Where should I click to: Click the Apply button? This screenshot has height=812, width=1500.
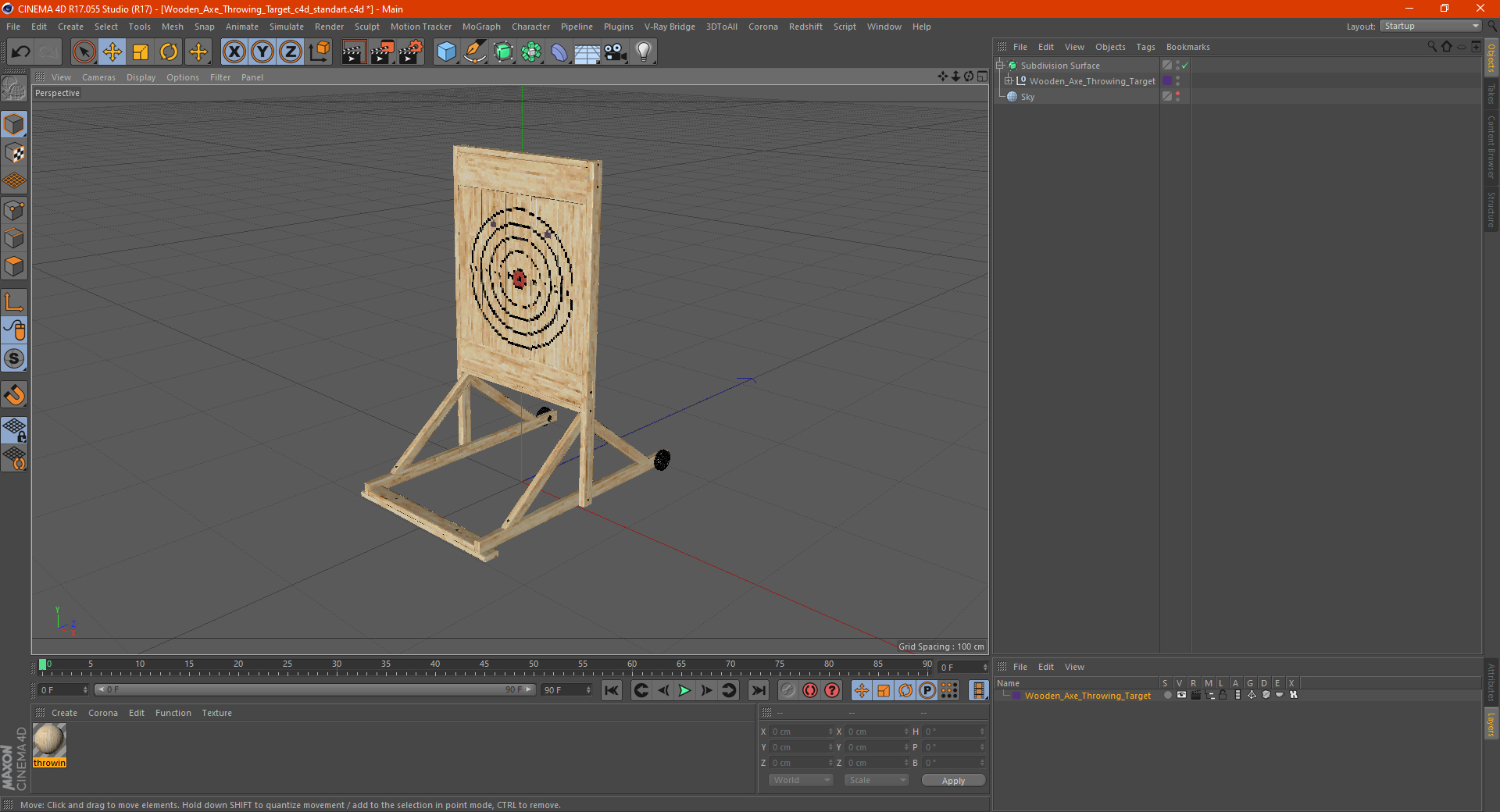tap(953, 781)
